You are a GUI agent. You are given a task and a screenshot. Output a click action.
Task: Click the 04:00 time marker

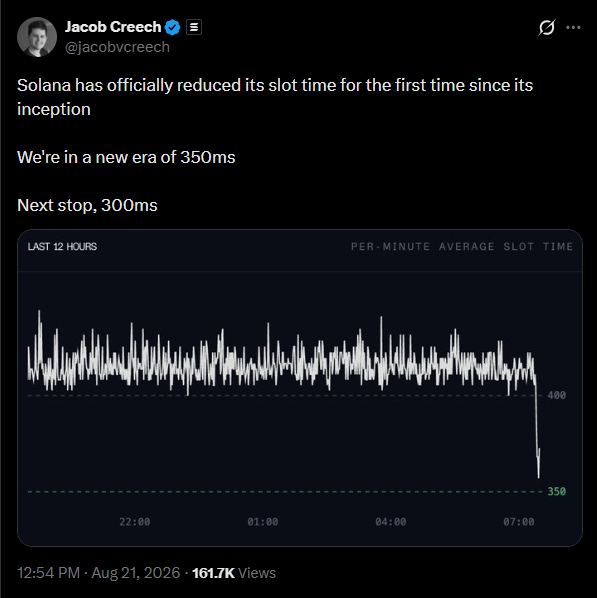pyautogui.click(x=391, y=522)
